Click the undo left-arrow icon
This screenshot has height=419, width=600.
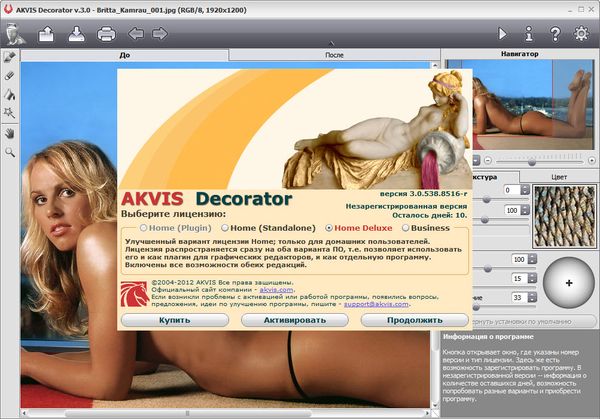(136, 35)
